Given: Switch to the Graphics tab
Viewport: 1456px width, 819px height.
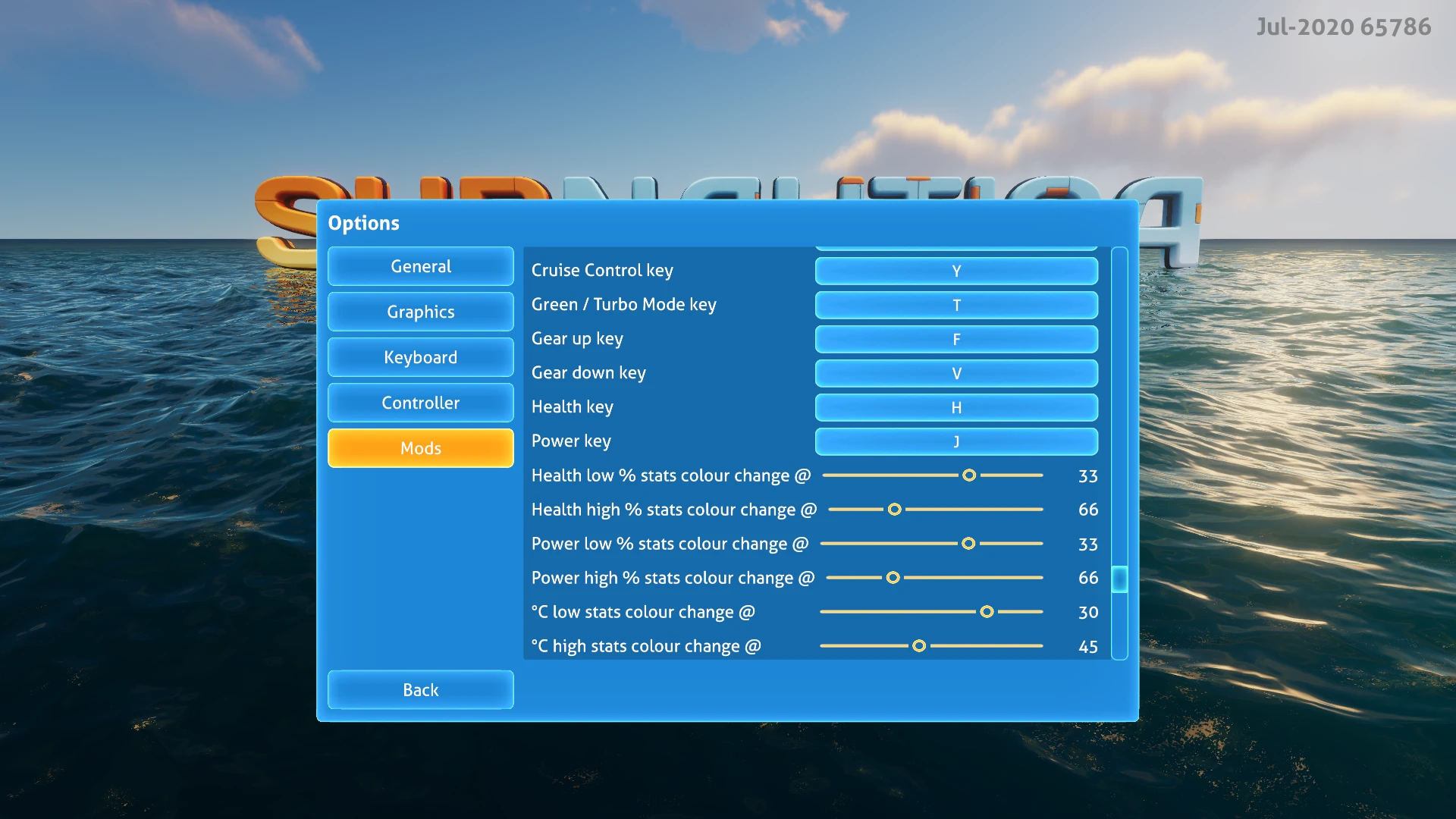Looking at the screenshot, I should click(x=420, y=312).
